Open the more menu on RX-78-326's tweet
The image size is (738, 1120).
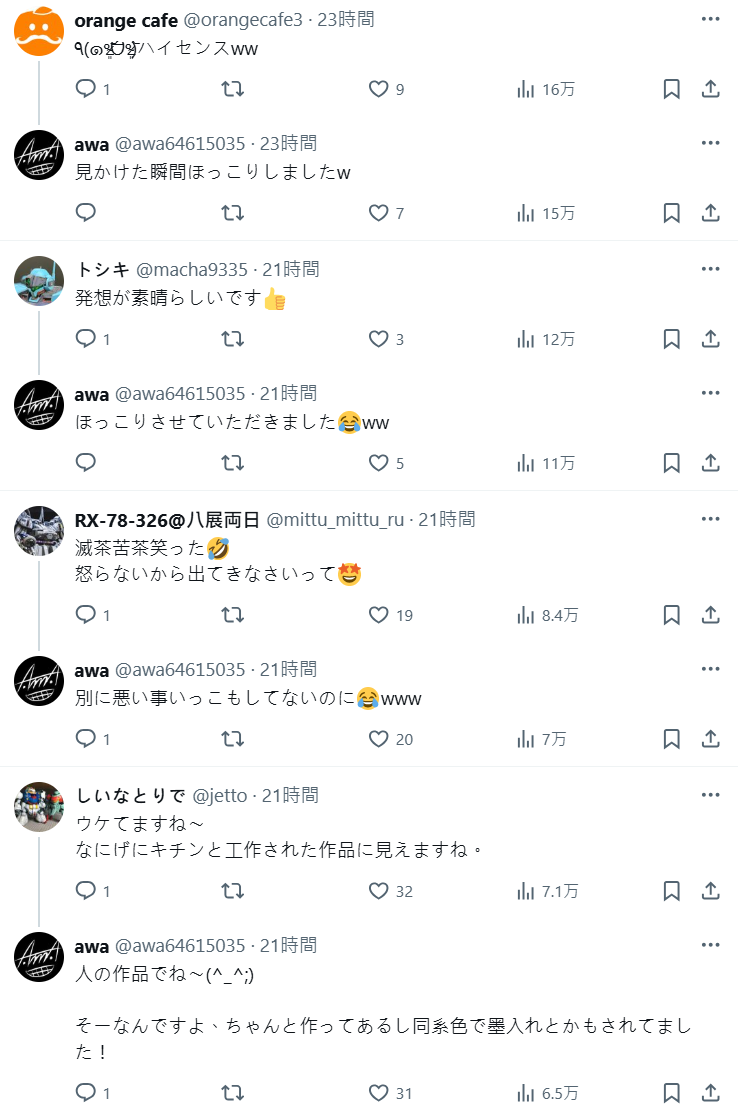tap(710, 519)
